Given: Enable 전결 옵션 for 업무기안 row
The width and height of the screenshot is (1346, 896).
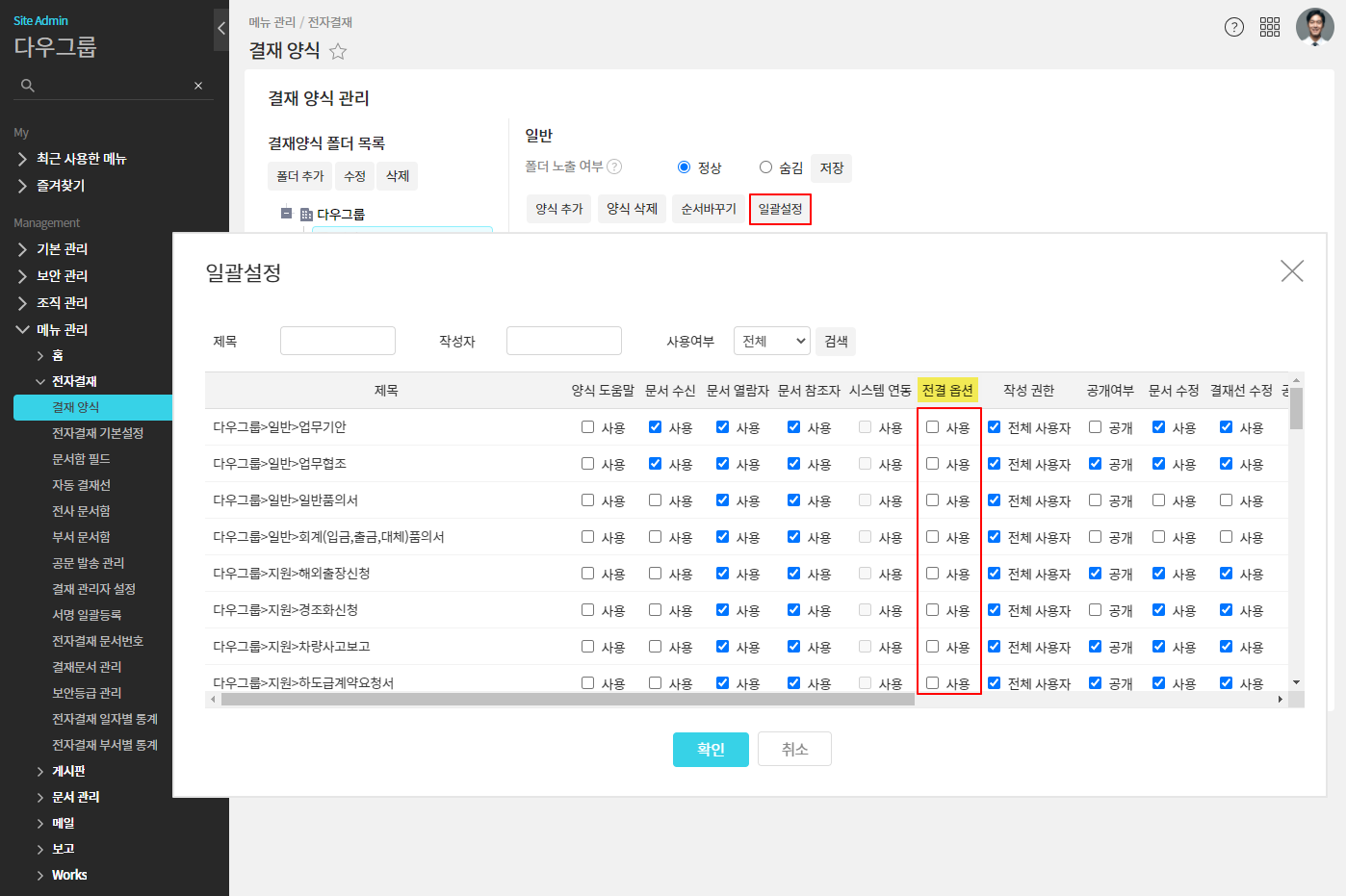Looking at the screenshot, I should (932, 427).
